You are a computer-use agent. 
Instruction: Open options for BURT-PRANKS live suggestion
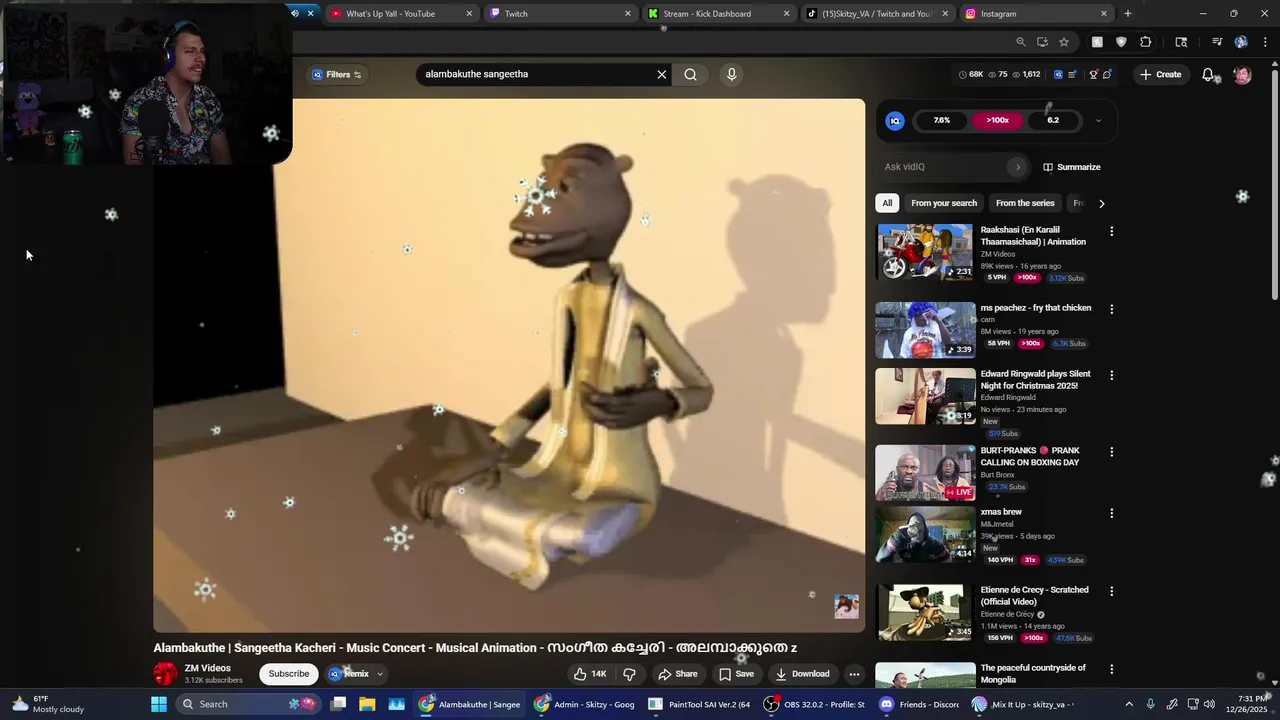tap(1111, 452)
